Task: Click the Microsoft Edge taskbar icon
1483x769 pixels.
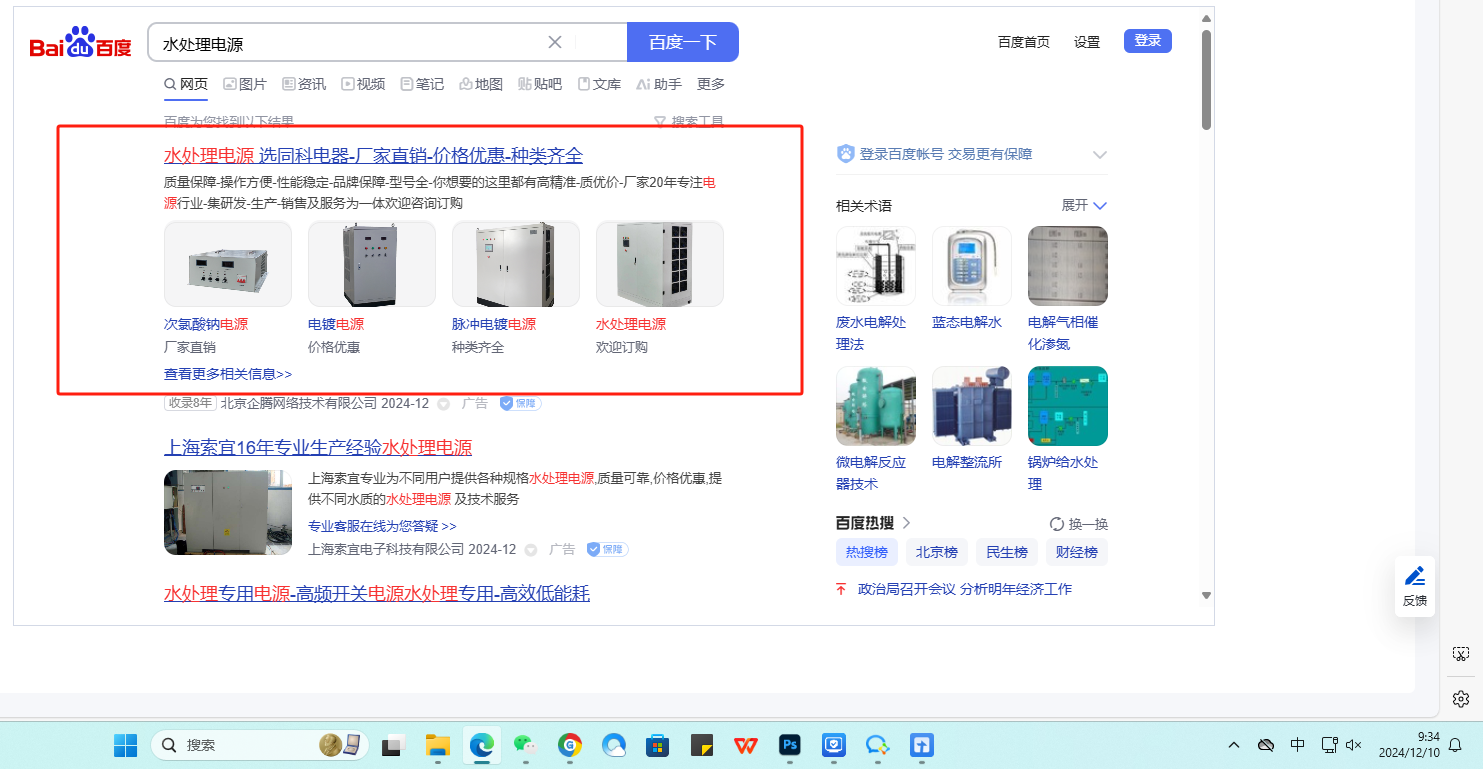Action: pos(482,745)
